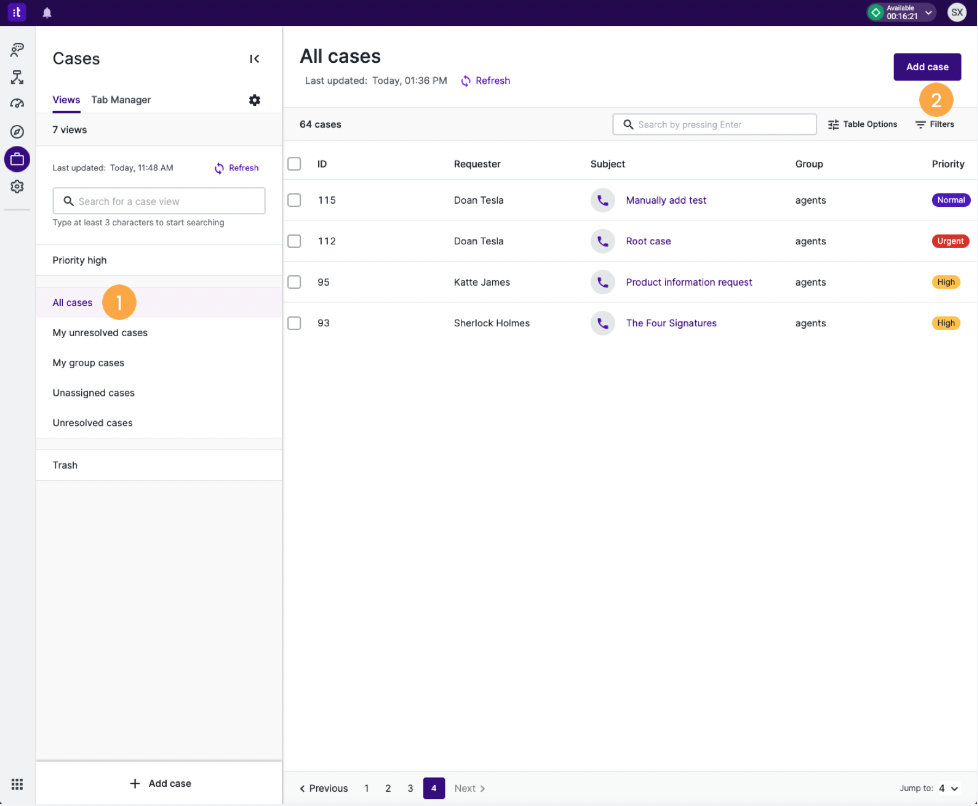Click the phone channel icon beside Root case

coord(602,241)
